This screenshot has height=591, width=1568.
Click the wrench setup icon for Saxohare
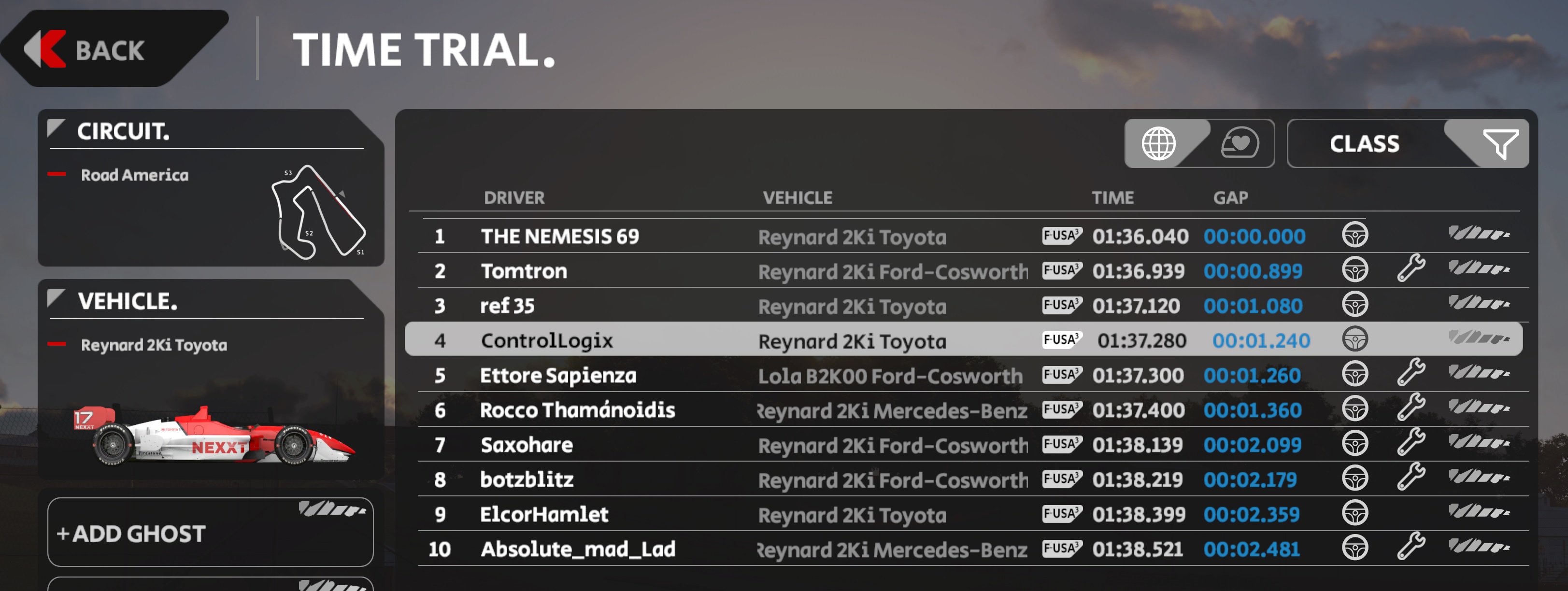[1411, 442]
